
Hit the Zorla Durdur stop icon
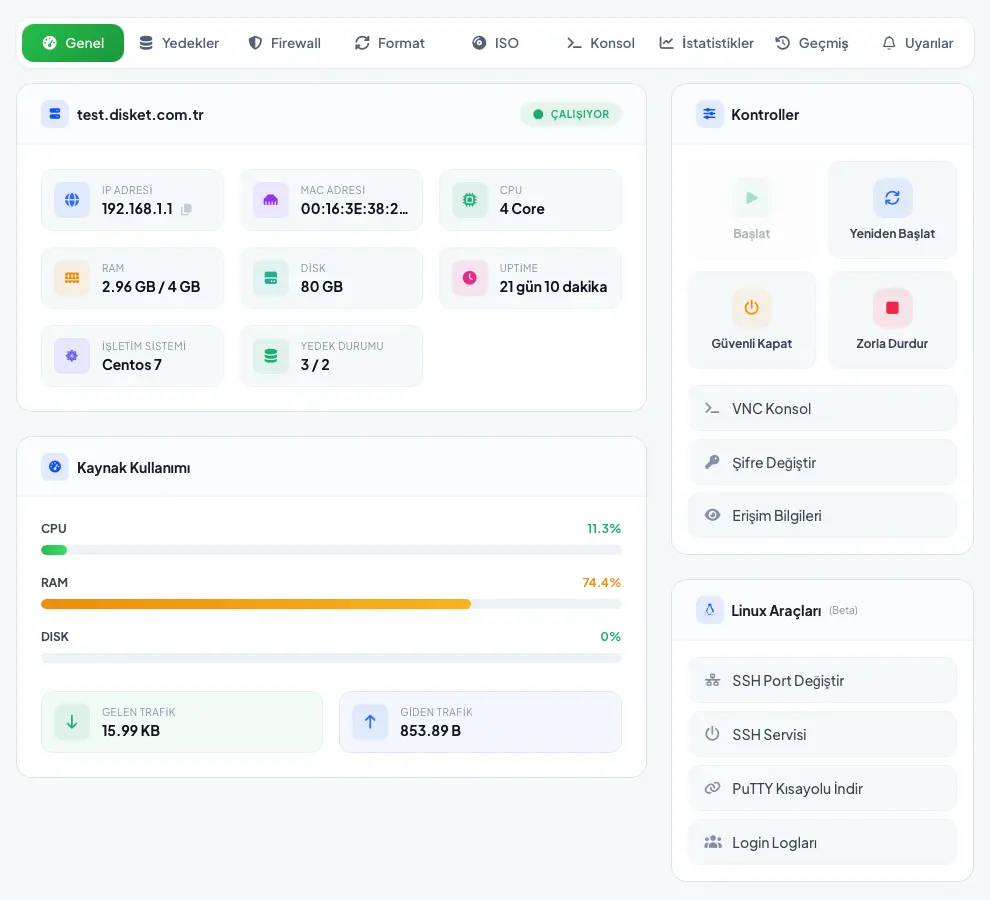point(892,308)
